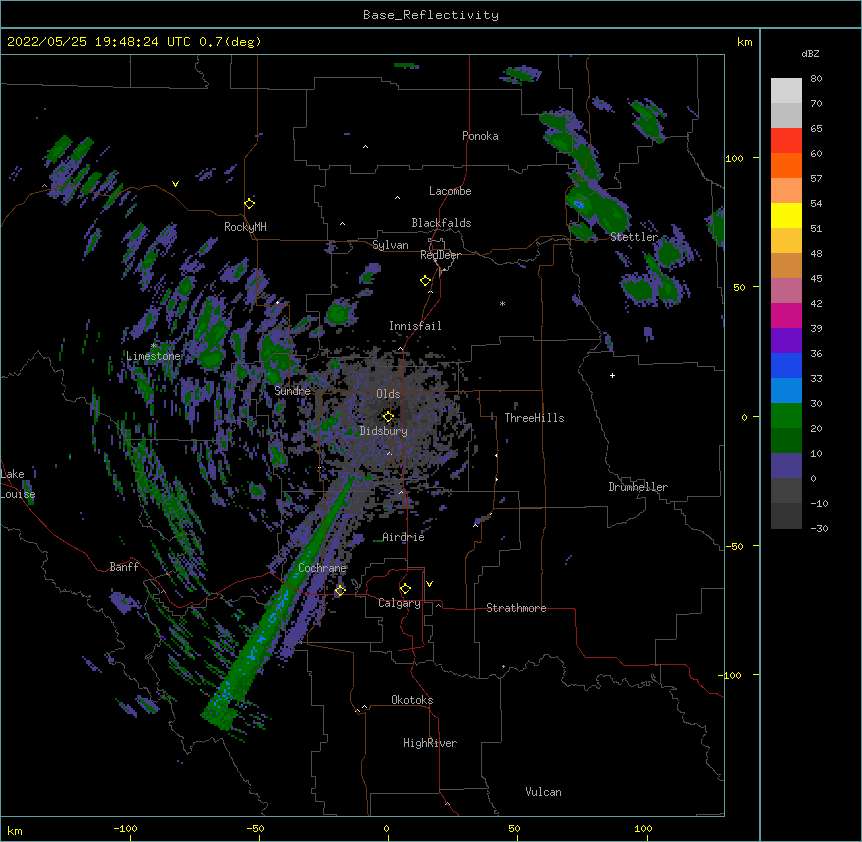Viewport: 862px width, 842px height.
Task: Select the Innisfail label
Action: (x=415, y=326)
